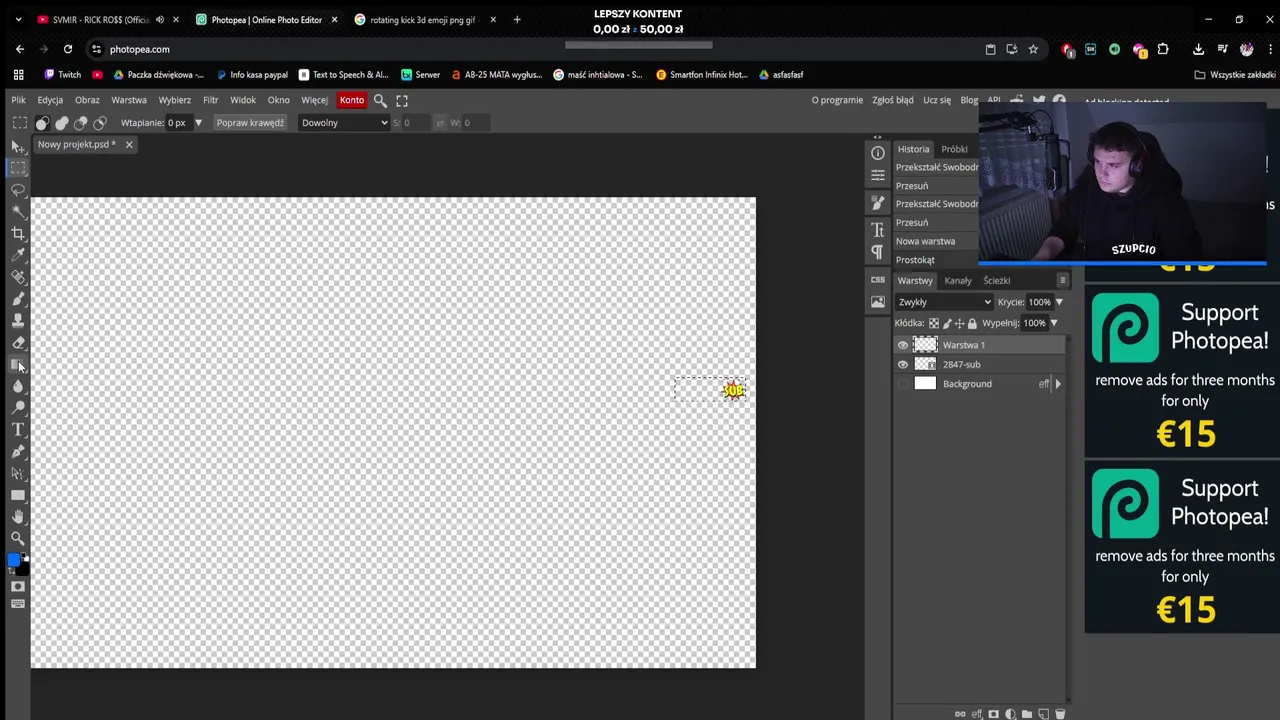Expand the Krycie opacity arrow
The image size is (1280, 720).
(x=1059, y=302)
